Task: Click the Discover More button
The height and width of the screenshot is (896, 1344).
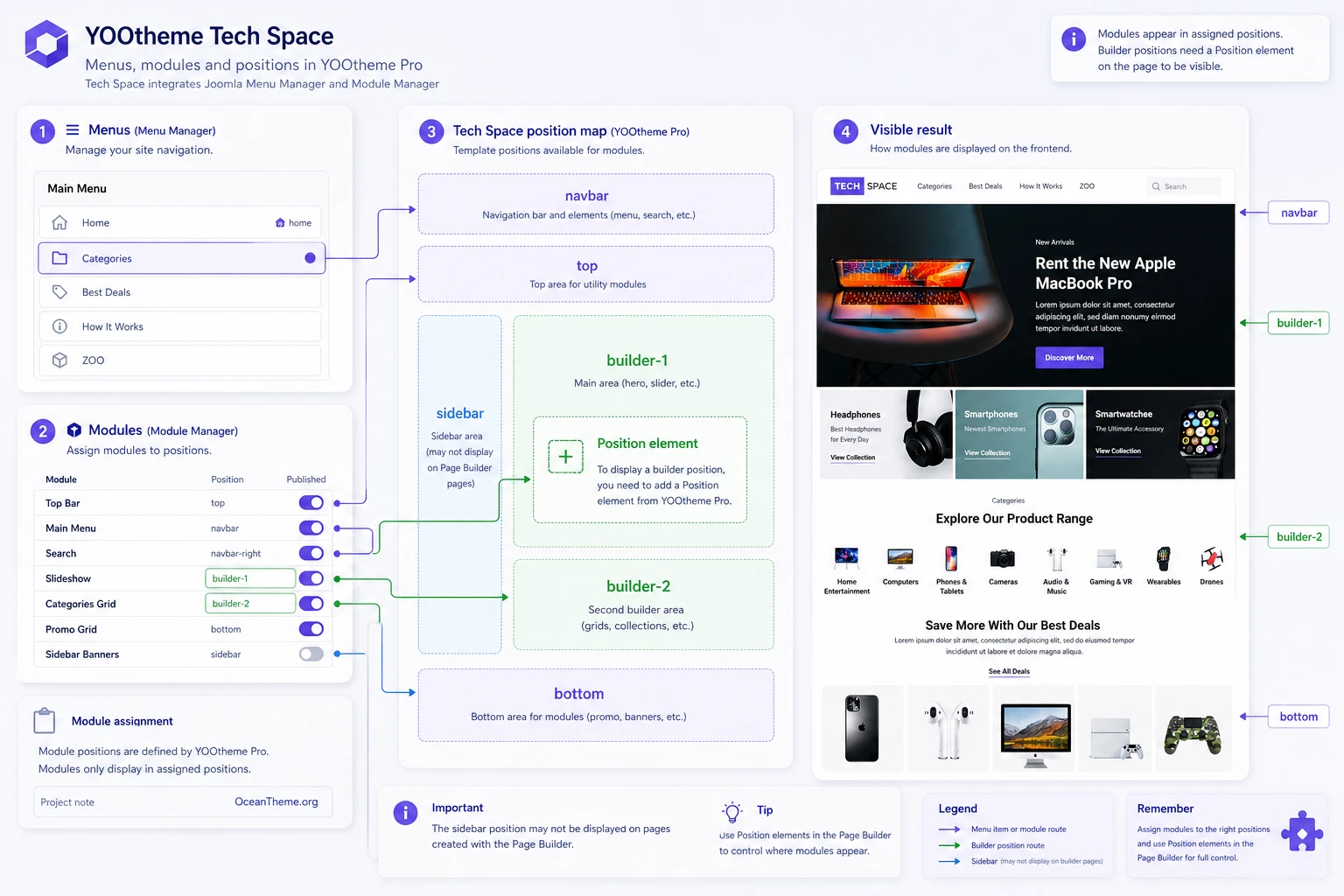Action: [x=1069, y=357]
